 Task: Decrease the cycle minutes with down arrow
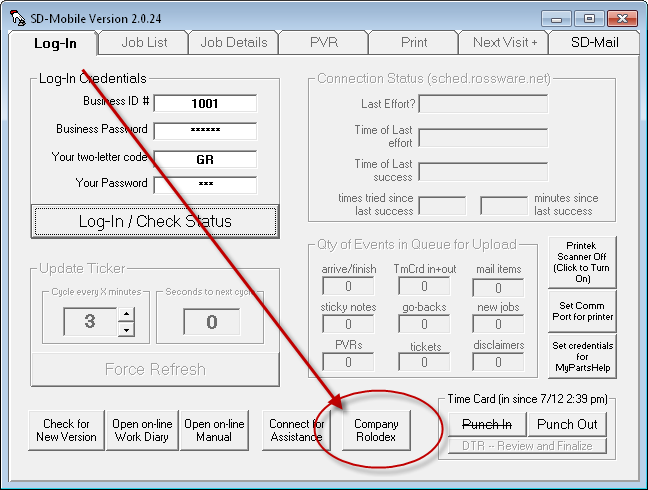tap(126, 329)
